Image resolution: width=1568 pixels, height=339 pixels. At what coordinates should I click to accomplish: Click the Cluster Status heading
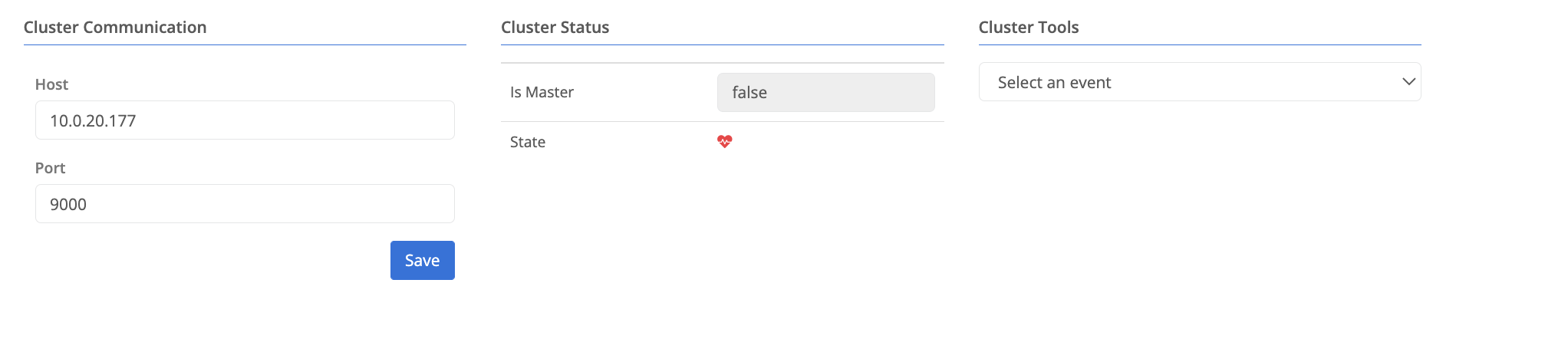(x=555, y=28)
